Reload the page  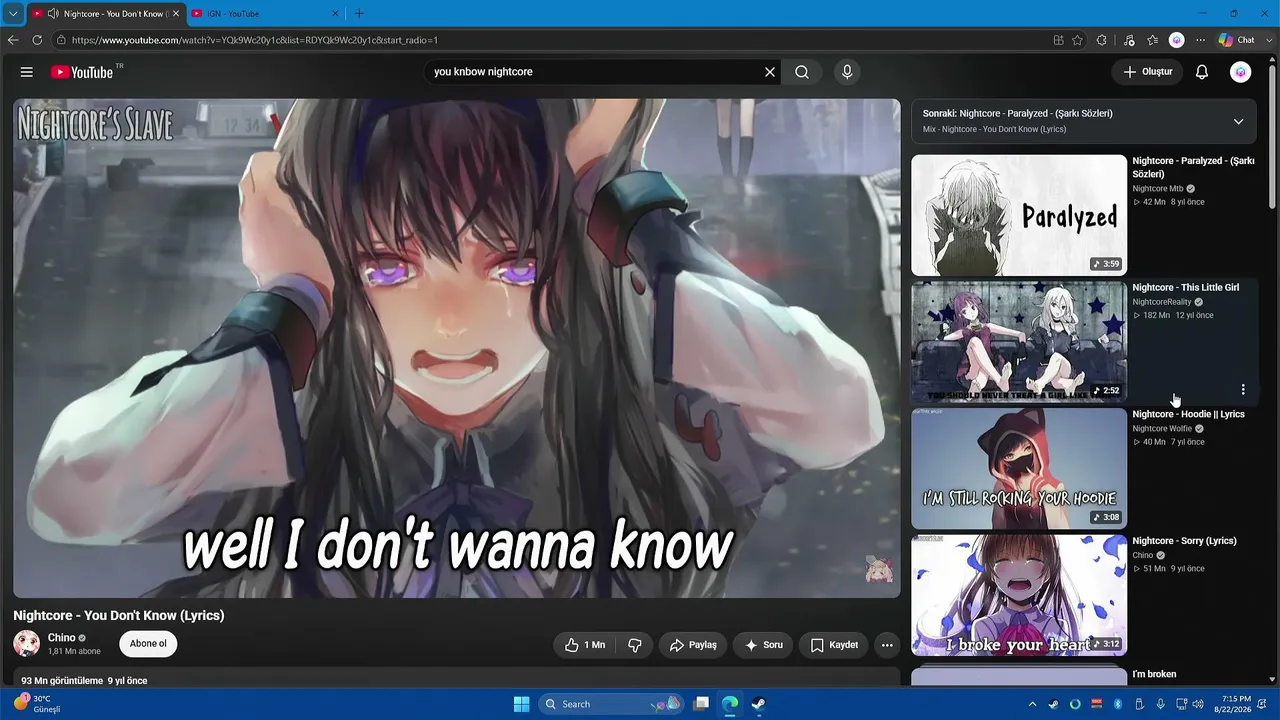37,40
